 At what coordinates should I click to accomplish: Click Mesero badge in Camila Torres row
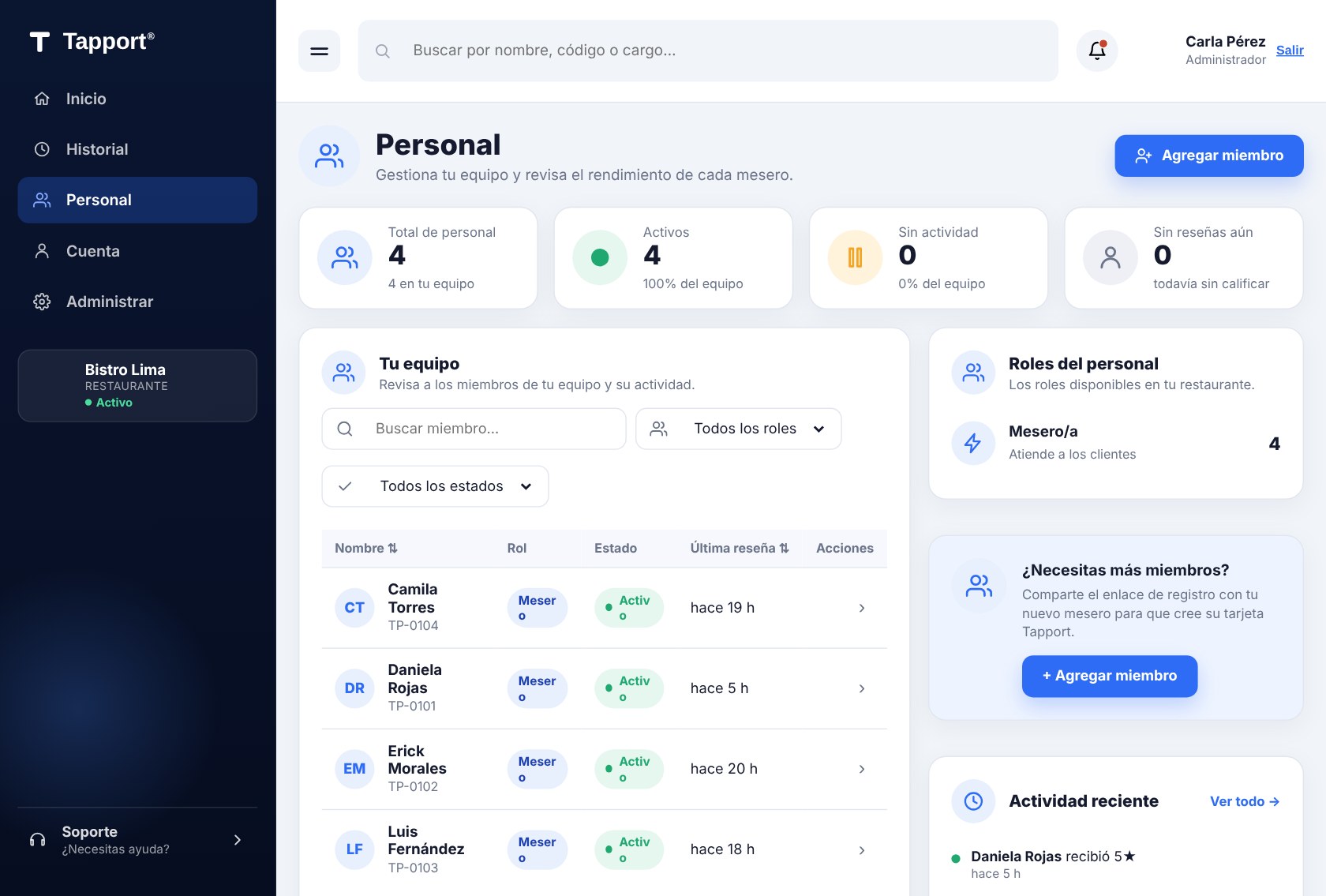[537, 608]
